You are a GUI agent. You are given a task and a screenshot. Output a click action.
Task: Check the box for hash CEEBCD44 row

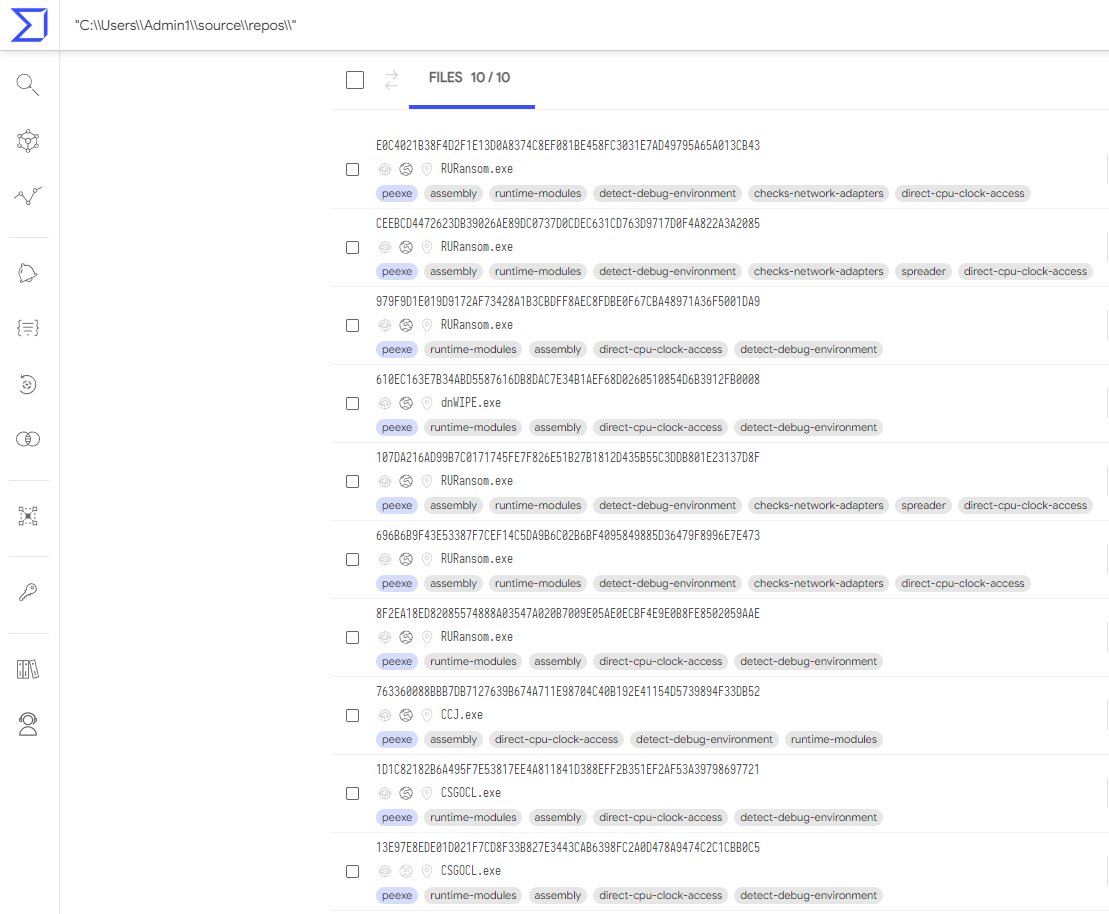click(352, 248)
